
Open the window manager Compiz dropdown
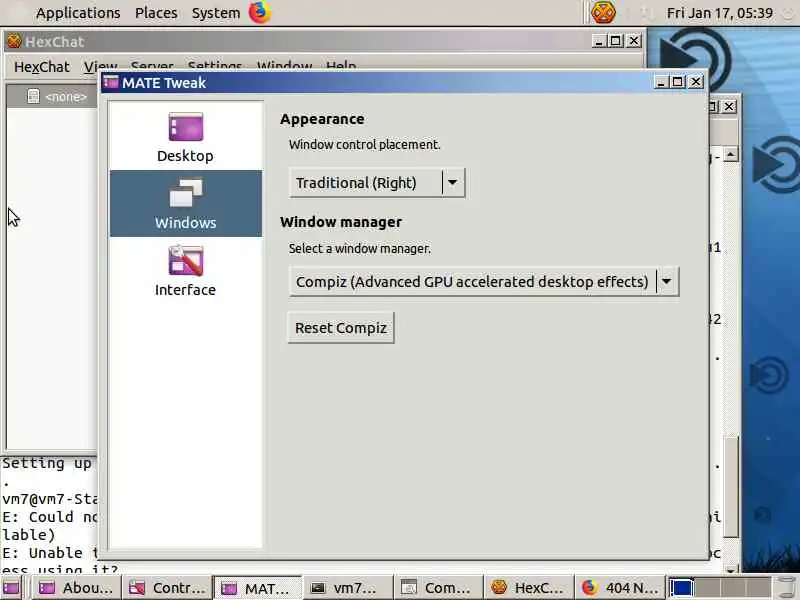484,281
